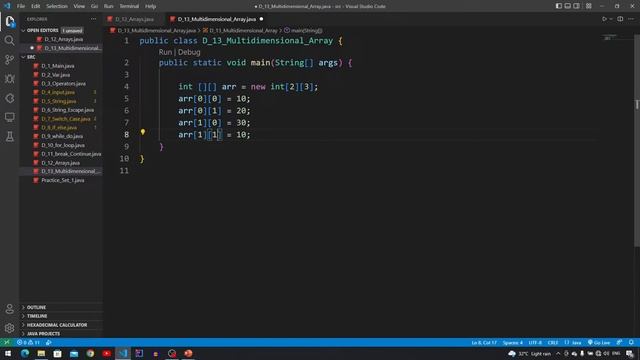Open the errors and warnings count in status bar

click(x=28, y=342)
